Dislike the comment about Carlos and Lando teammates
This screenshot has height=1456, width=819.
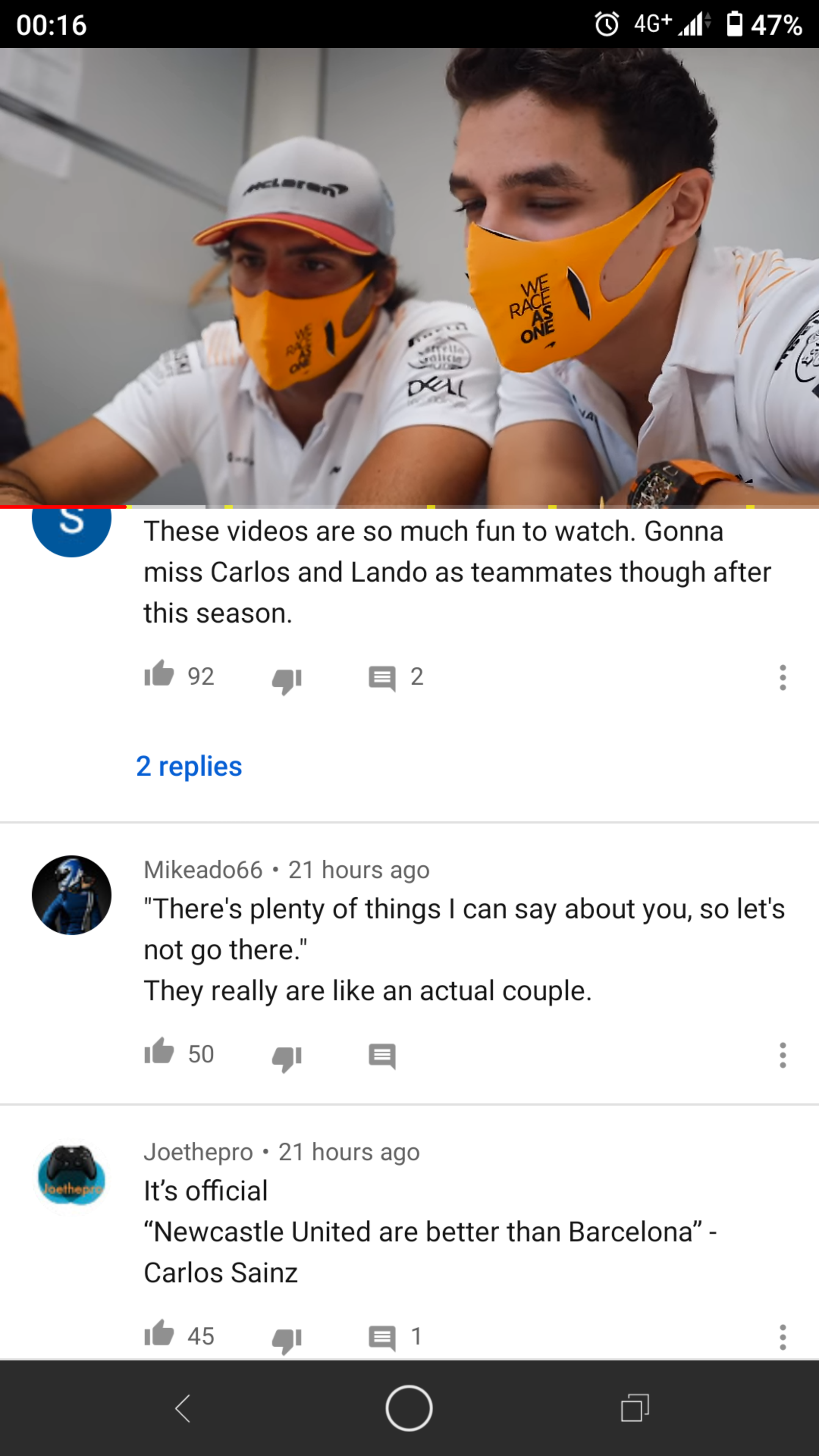point(287,680)
